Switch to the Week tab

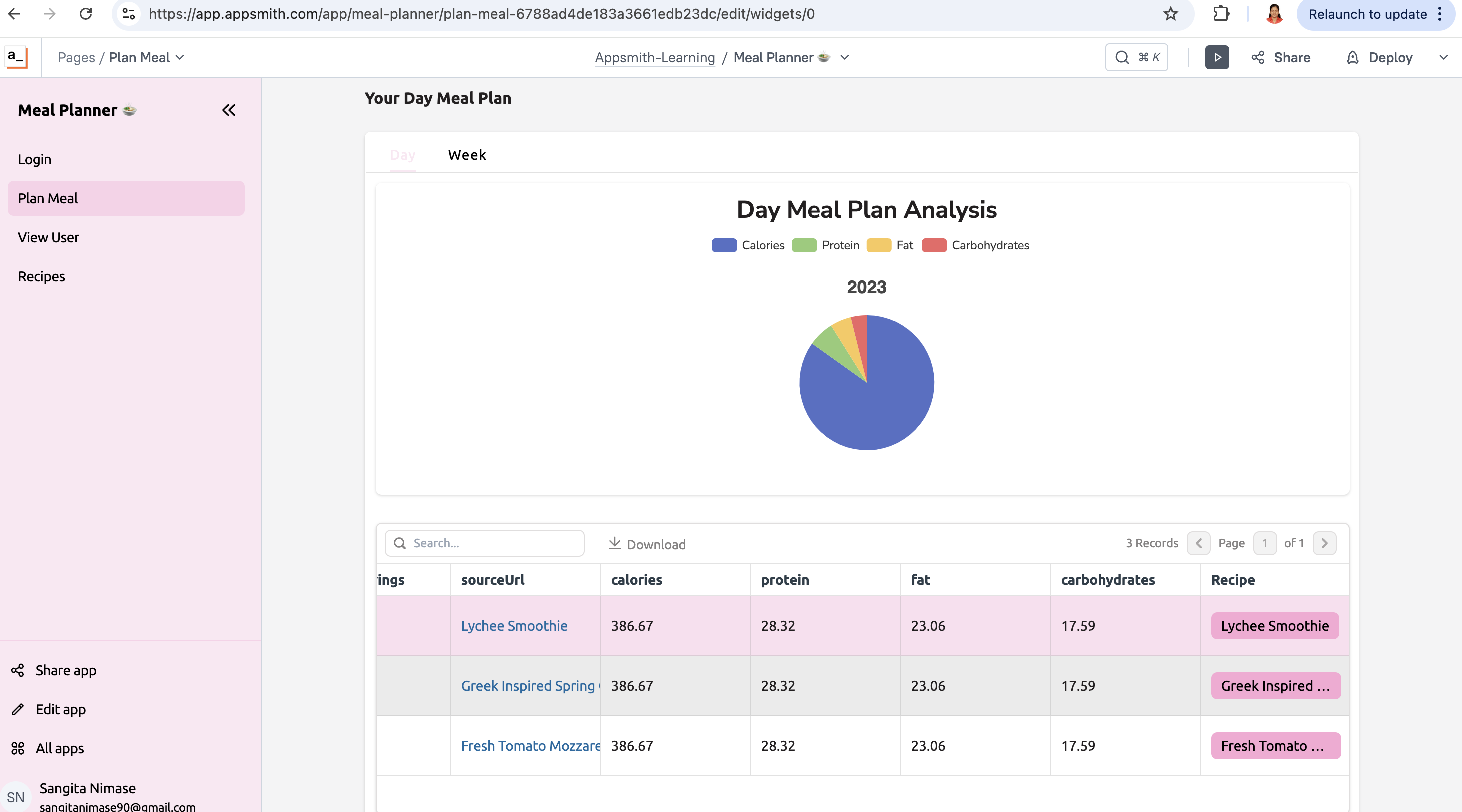467,155
